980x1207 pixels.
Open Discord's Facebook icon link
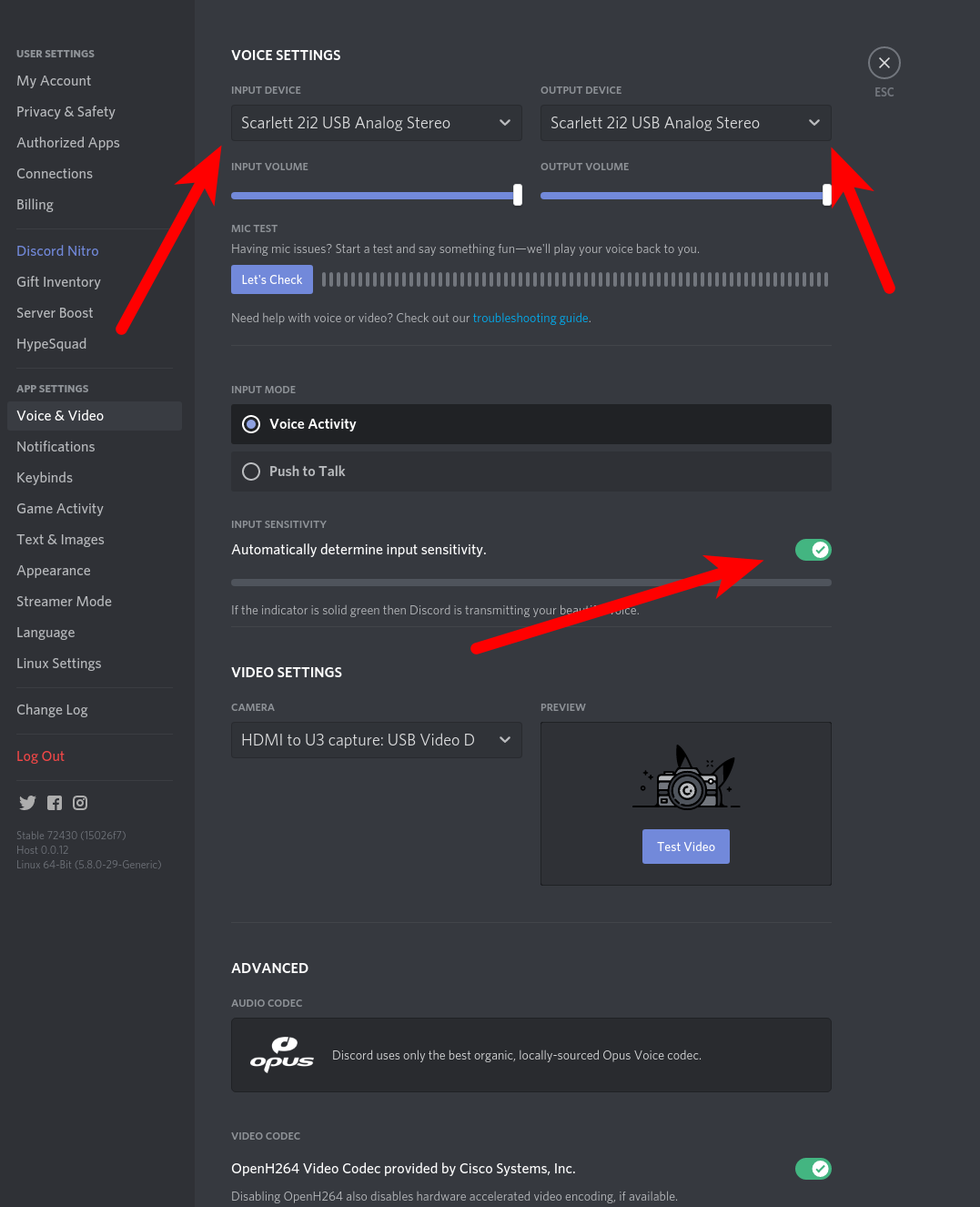[x=55, y=803]
